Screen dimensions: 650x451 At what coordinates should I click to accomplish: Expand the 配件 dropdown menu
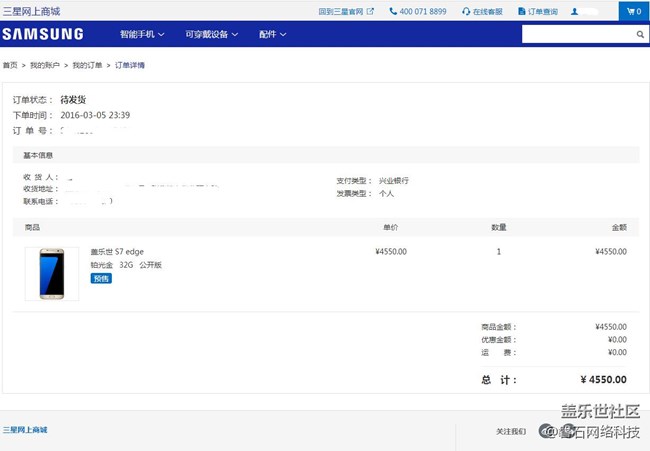(x=272, y=34)
